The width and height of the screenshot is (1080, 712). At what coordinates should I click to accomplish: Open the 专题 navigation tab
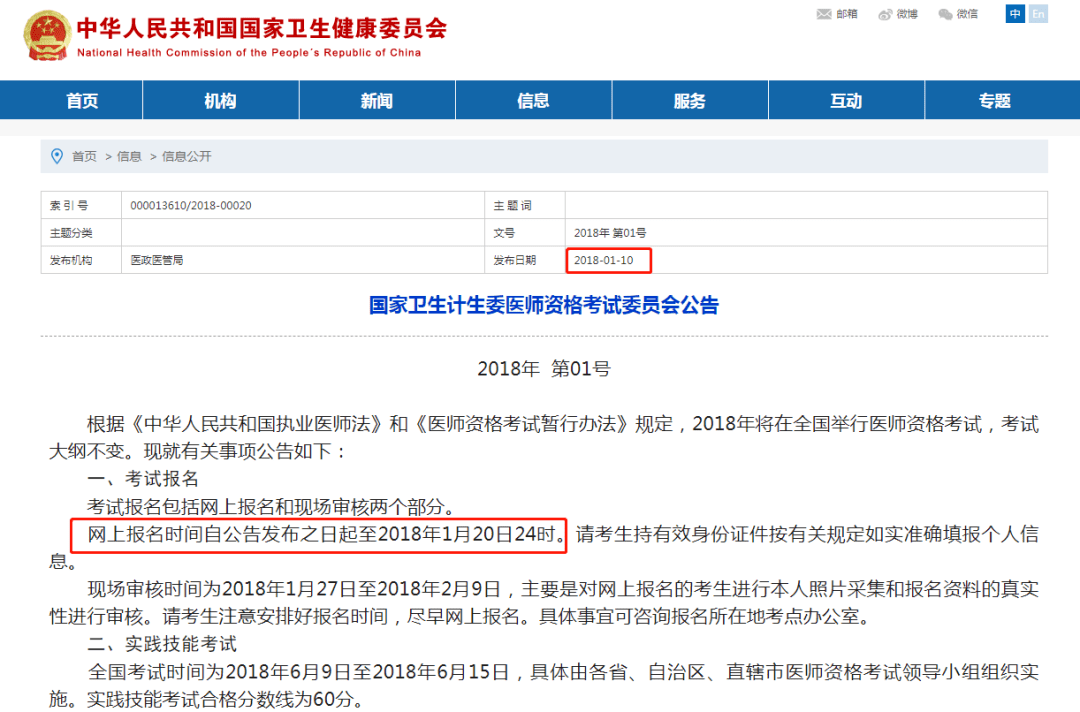[x=995, y=101]
